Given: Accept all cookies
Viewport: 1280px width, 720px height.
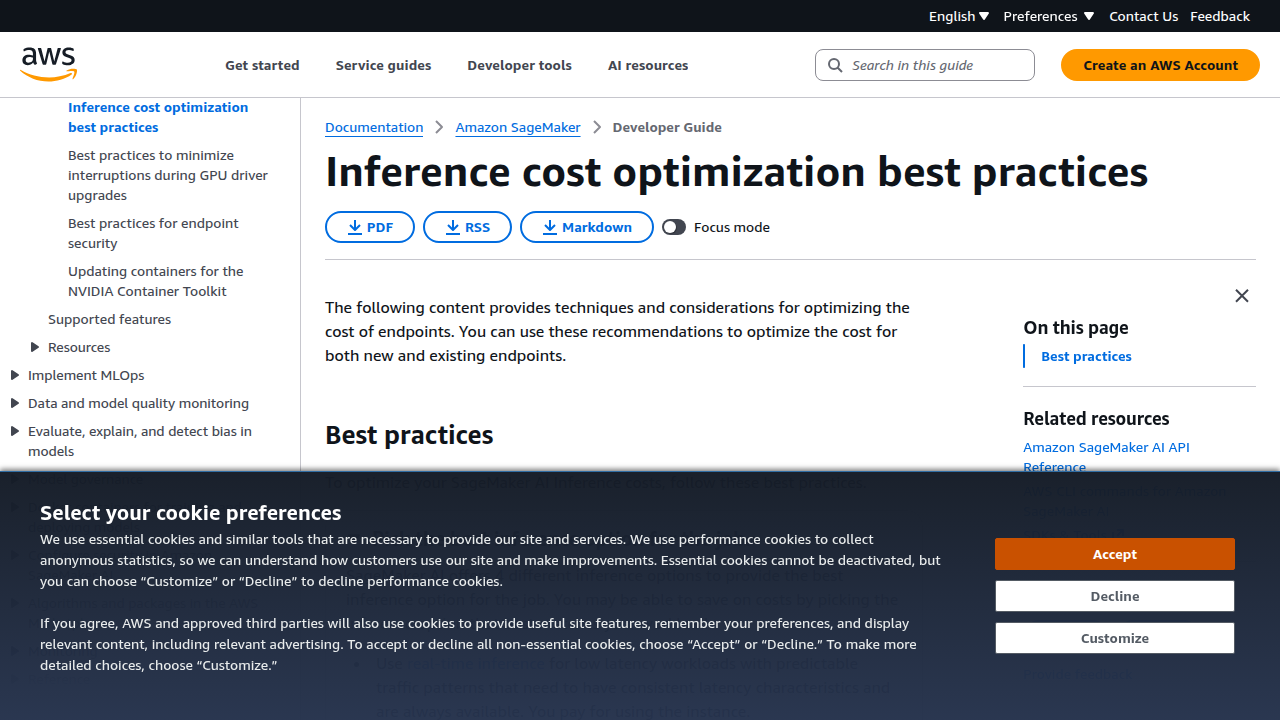Looking at the screenshot, I should (1114, 554).
